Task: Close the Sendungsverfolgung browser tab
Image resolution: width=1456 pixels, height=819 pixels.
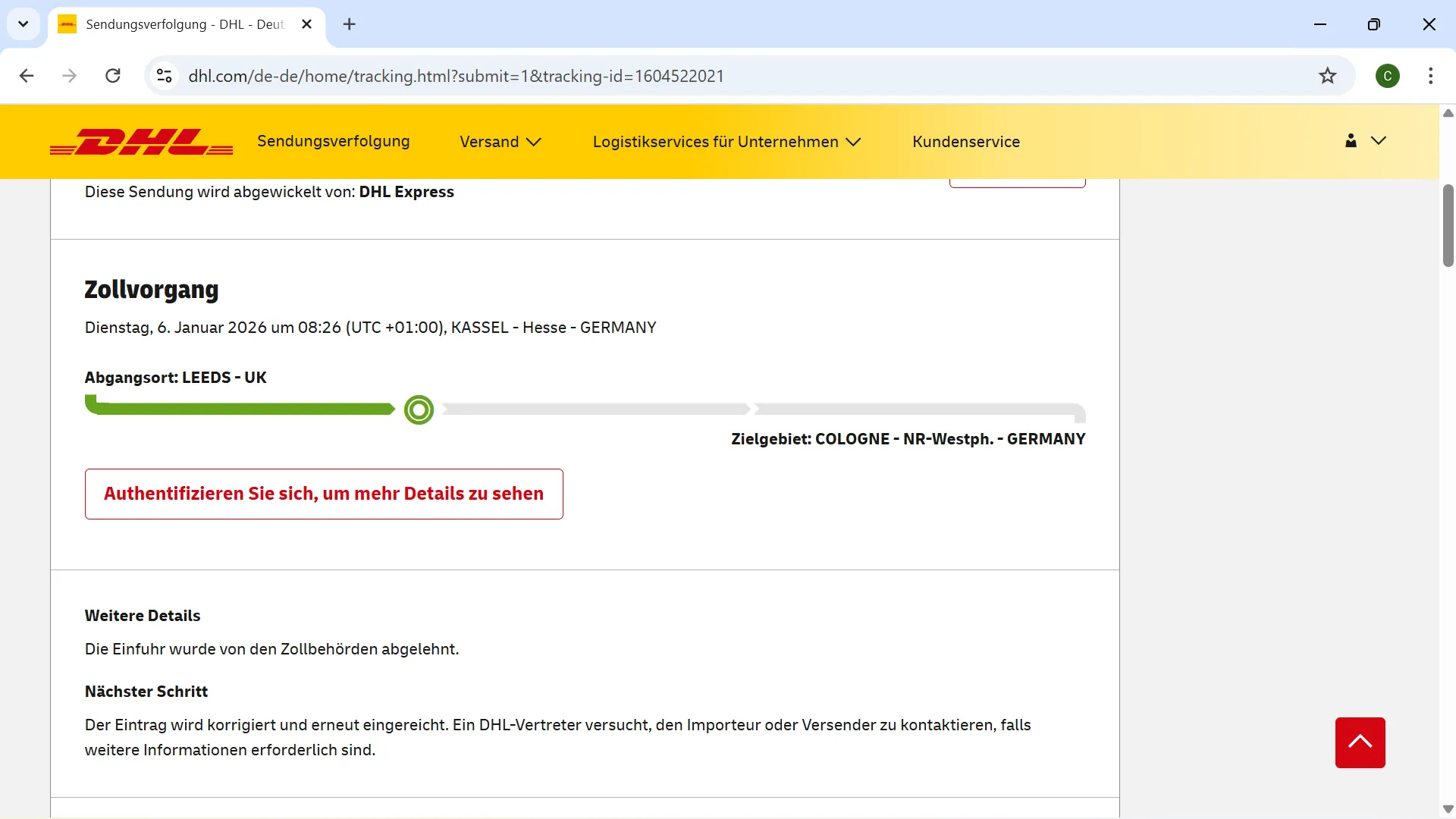Action: click(x=306, y=24)
